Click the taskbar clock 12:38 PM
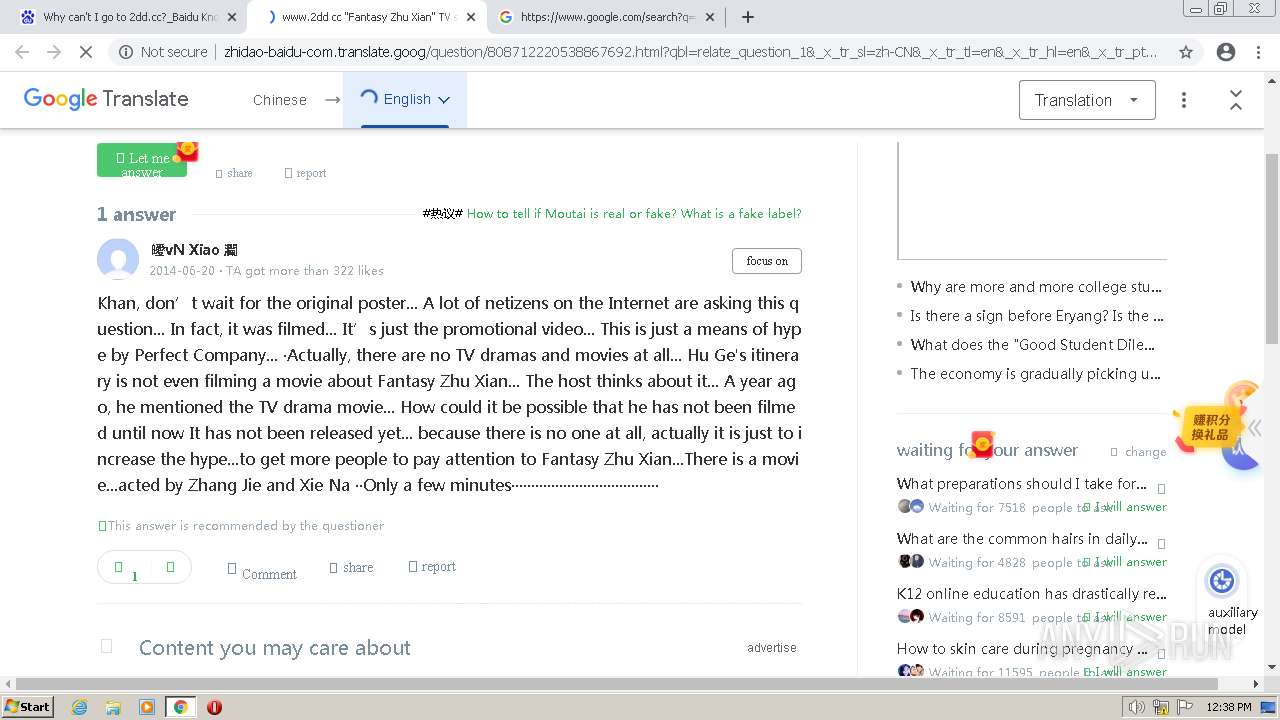This screenshot has width=1280, height=720. pyautogui.click(x=1229, y=707)
